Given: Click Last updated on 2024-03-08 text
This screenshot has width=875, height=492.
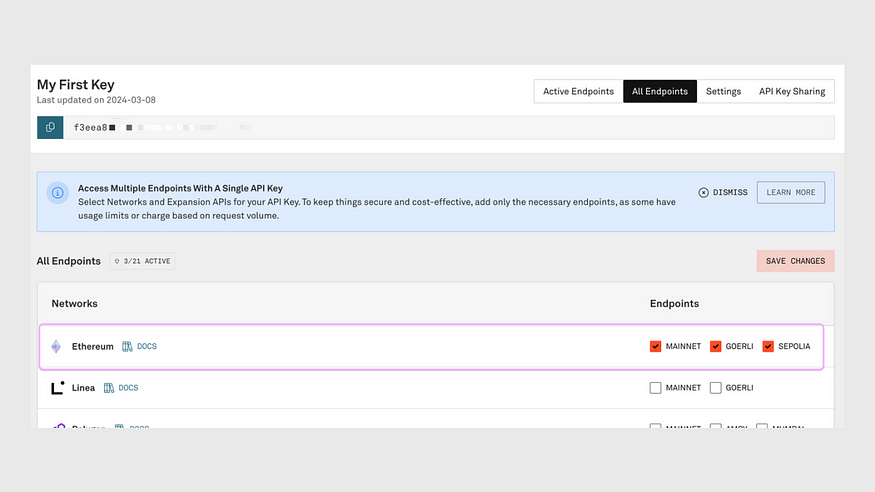Looking at the screenshot, I should (96, 100).
